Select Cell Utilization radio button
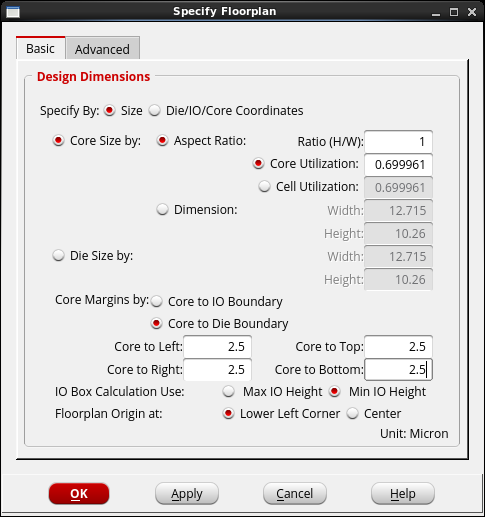This screenshot has height=517, width=485. [x=264, y=186]
